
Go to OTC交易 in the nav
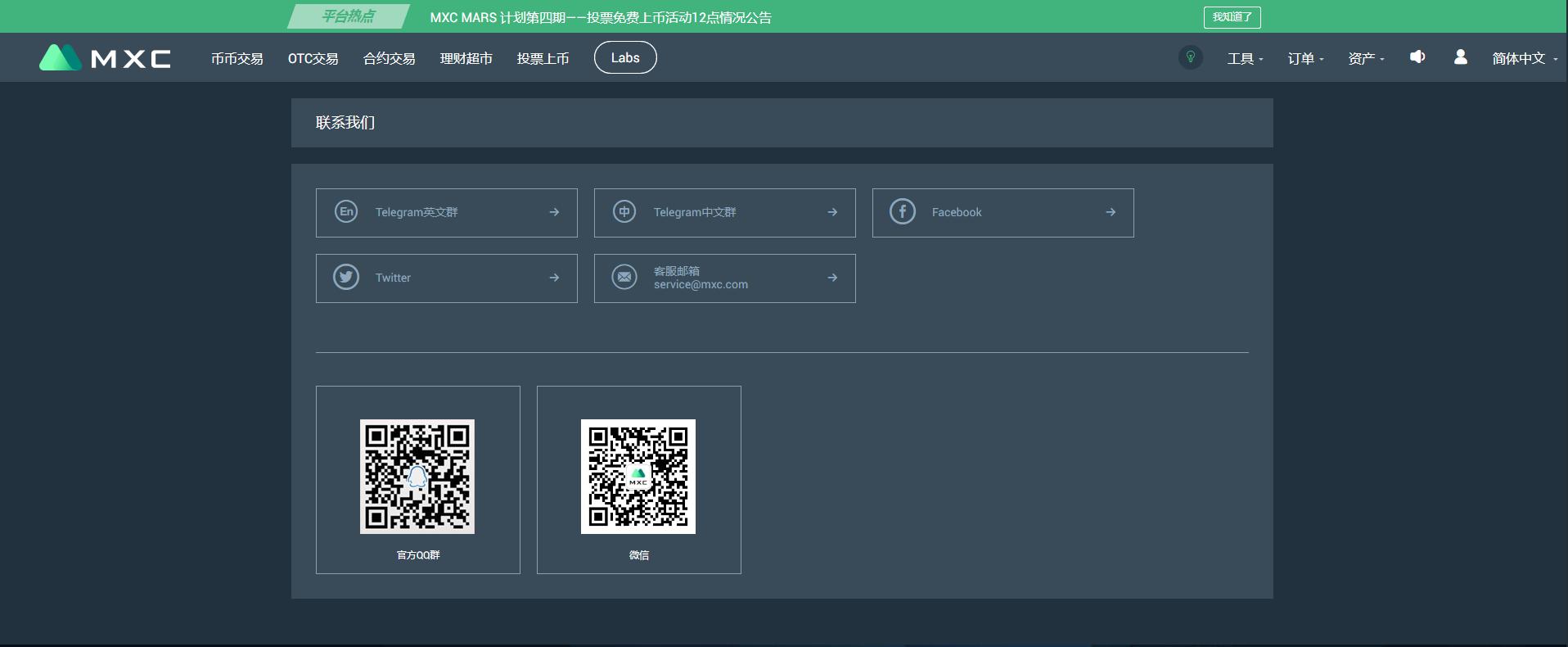313,58
